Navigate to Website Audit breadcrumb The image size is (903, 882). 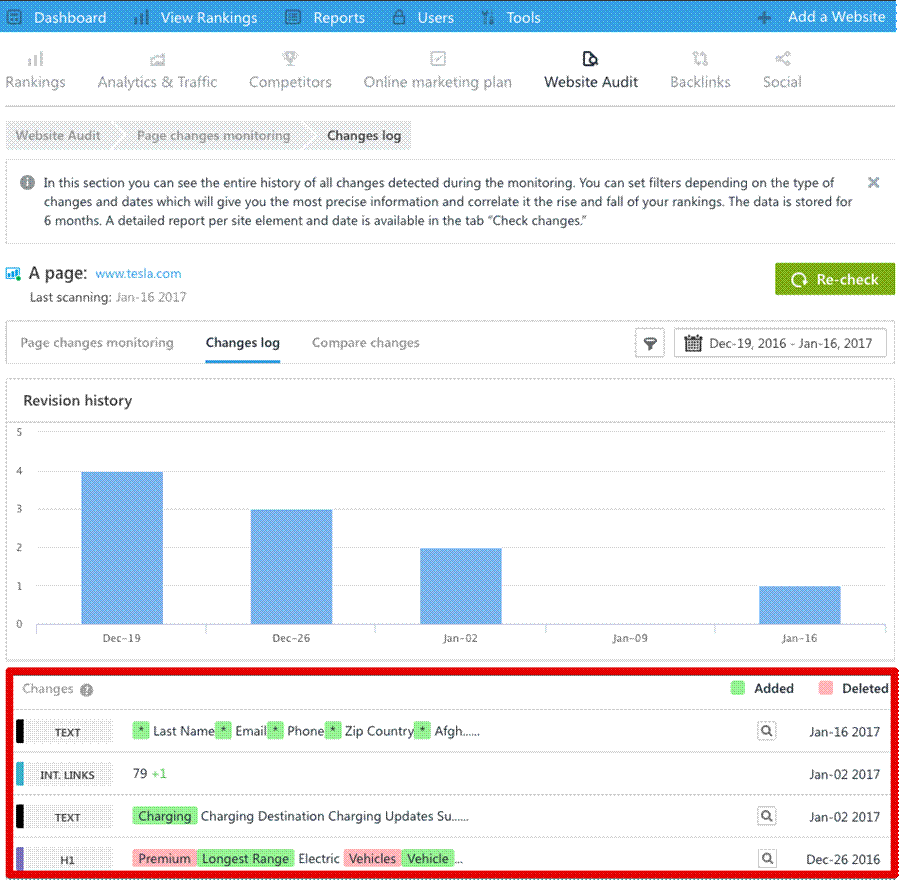57,136
